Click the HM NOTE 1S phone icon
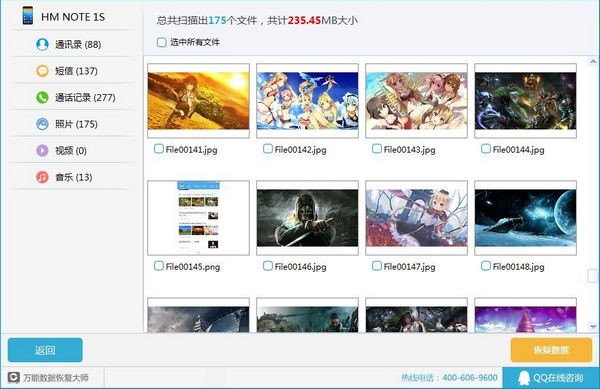 pos(28,16)
